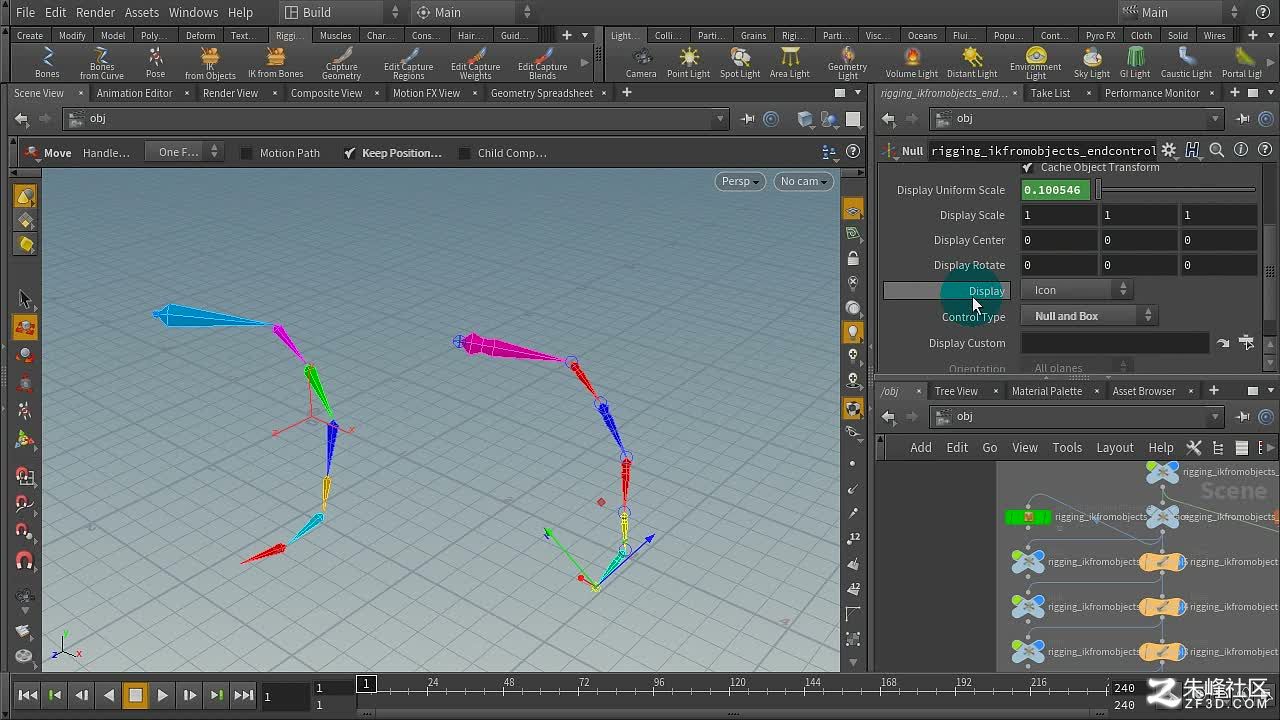Activate the Select tool in viewport toolbar
The image size is (1280, 720).
25,300
